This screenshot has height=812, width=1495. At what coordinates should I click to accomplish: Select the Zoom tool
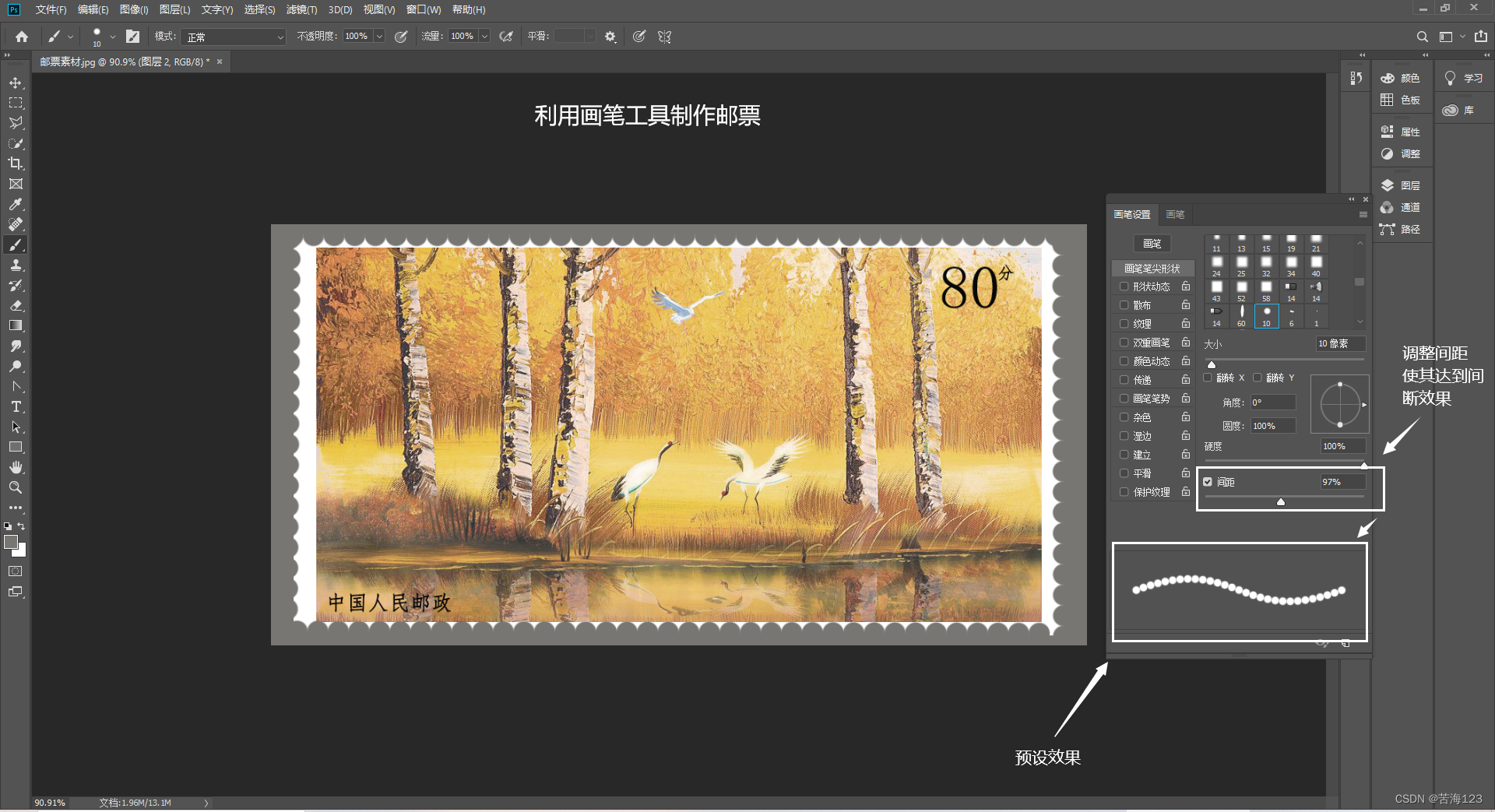tap(16, 487)
